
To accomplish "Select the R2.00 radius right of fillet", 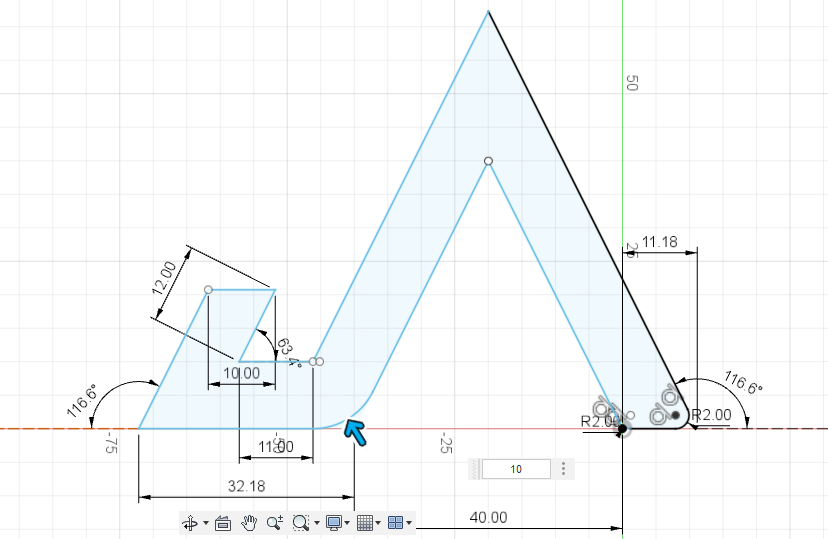I will (x=712, y=415).
